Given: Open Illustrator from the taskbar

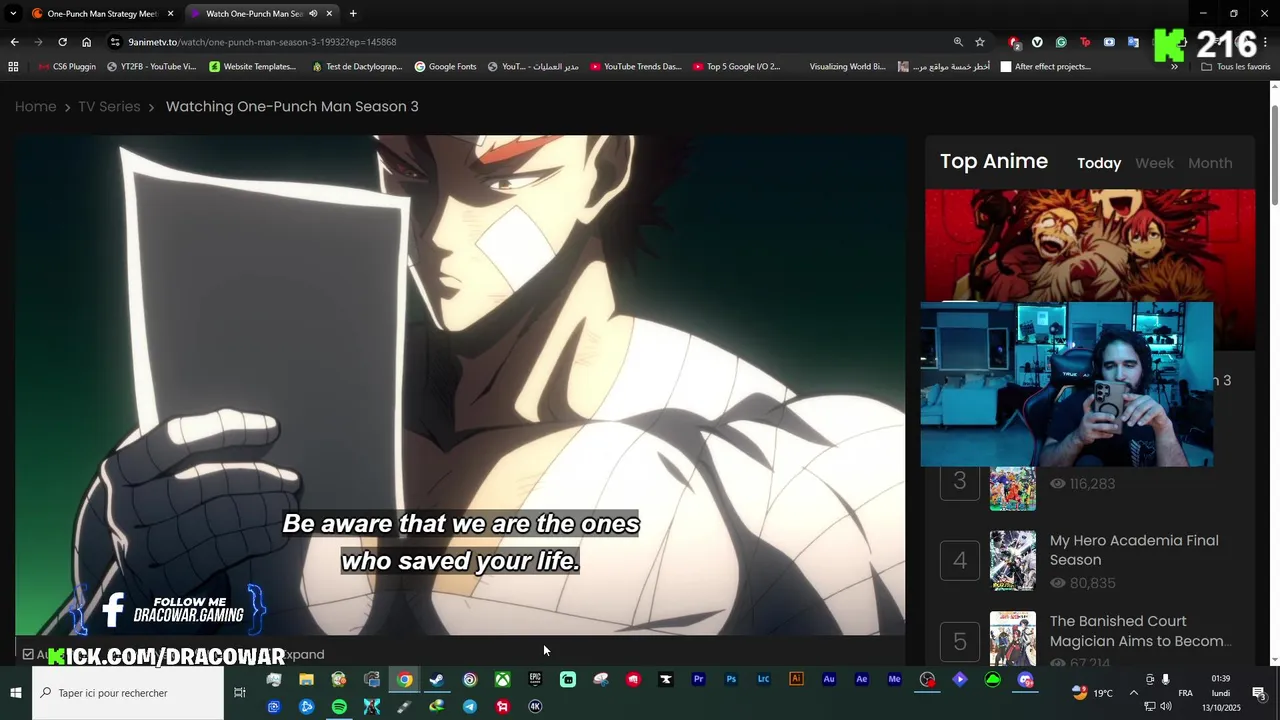Looking at the screenshot, I should 797,680.
